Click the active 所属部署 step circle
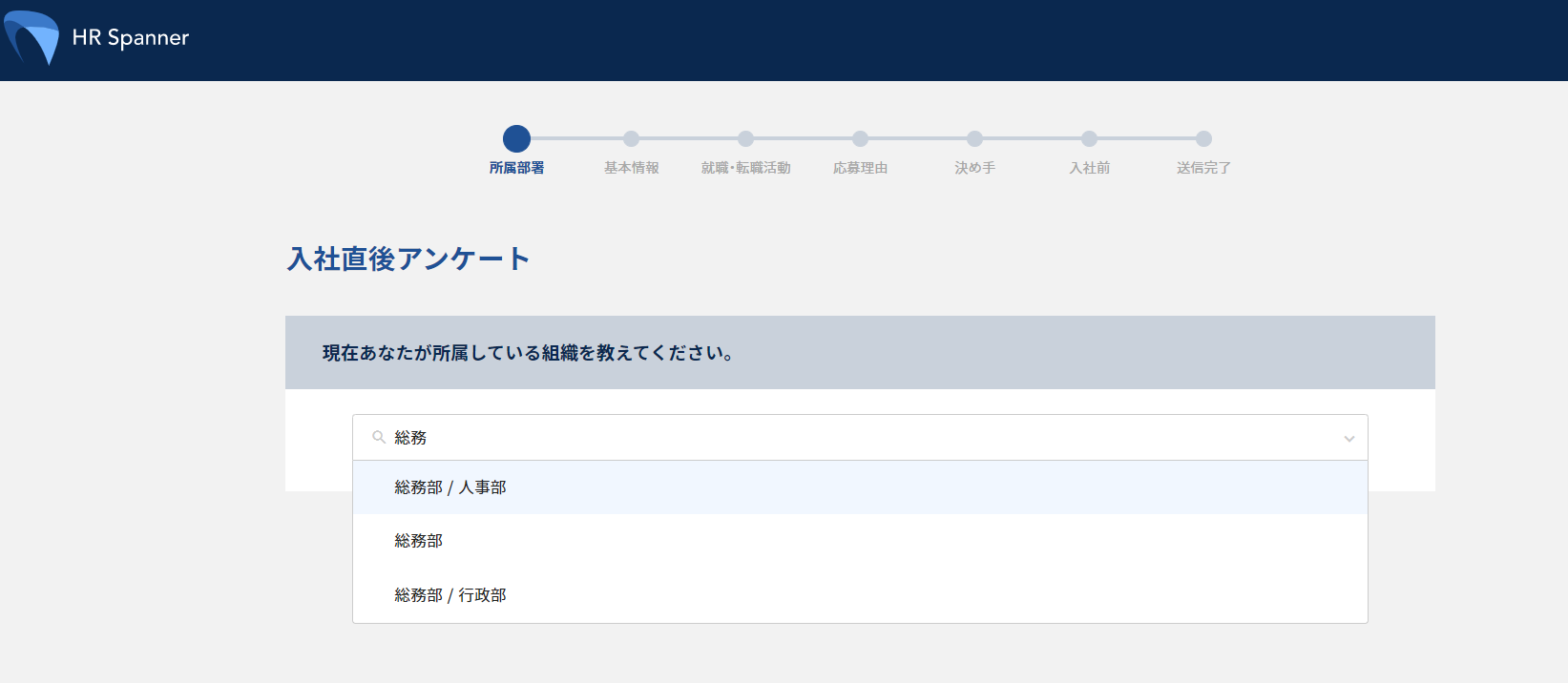 pyautogui.click(x=516, y=139)
